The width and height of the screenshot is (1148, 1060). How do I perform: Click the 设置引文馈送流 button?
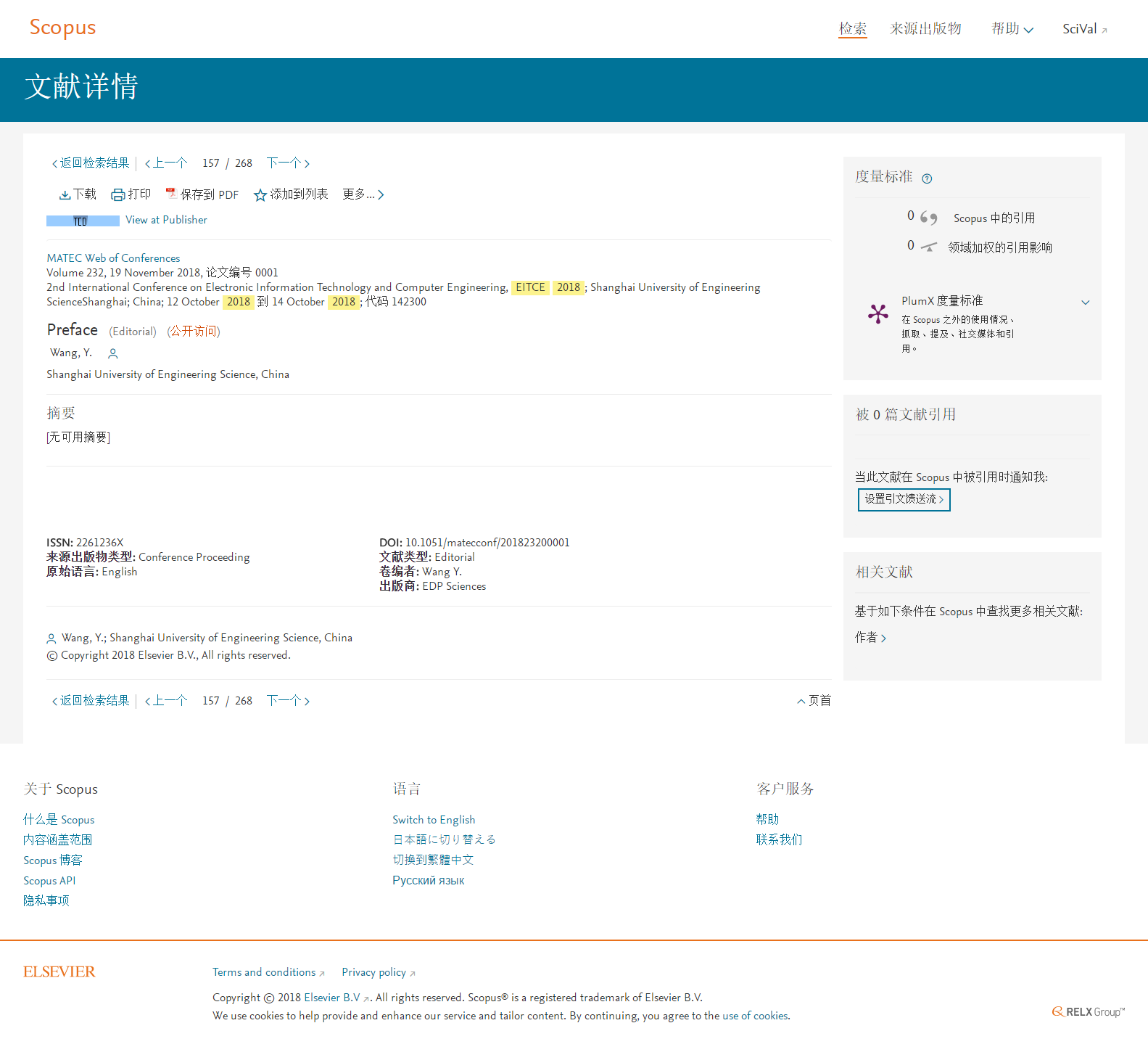(x=904, y=499)
